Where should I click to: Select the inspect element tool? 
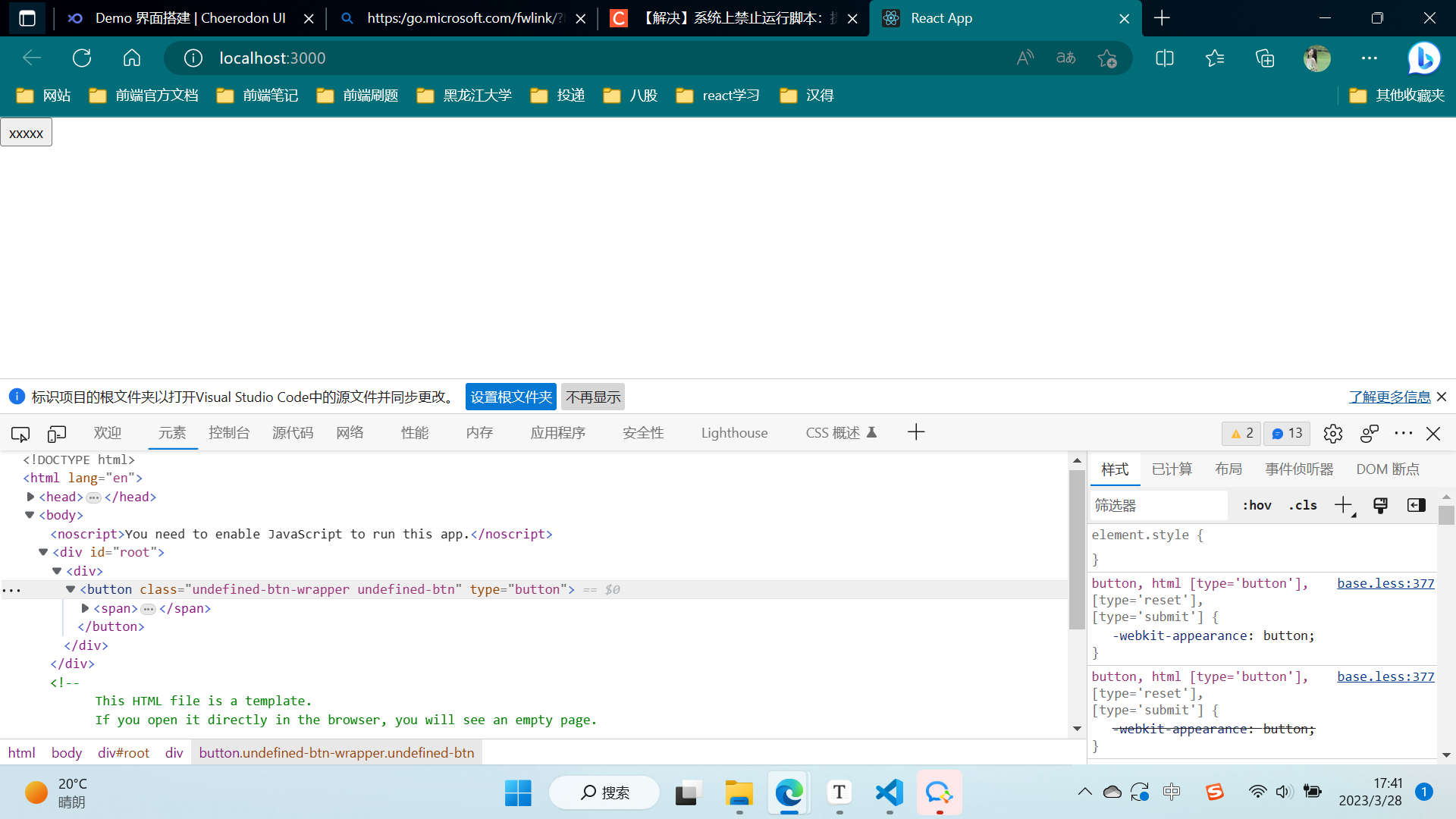[19, 433]
